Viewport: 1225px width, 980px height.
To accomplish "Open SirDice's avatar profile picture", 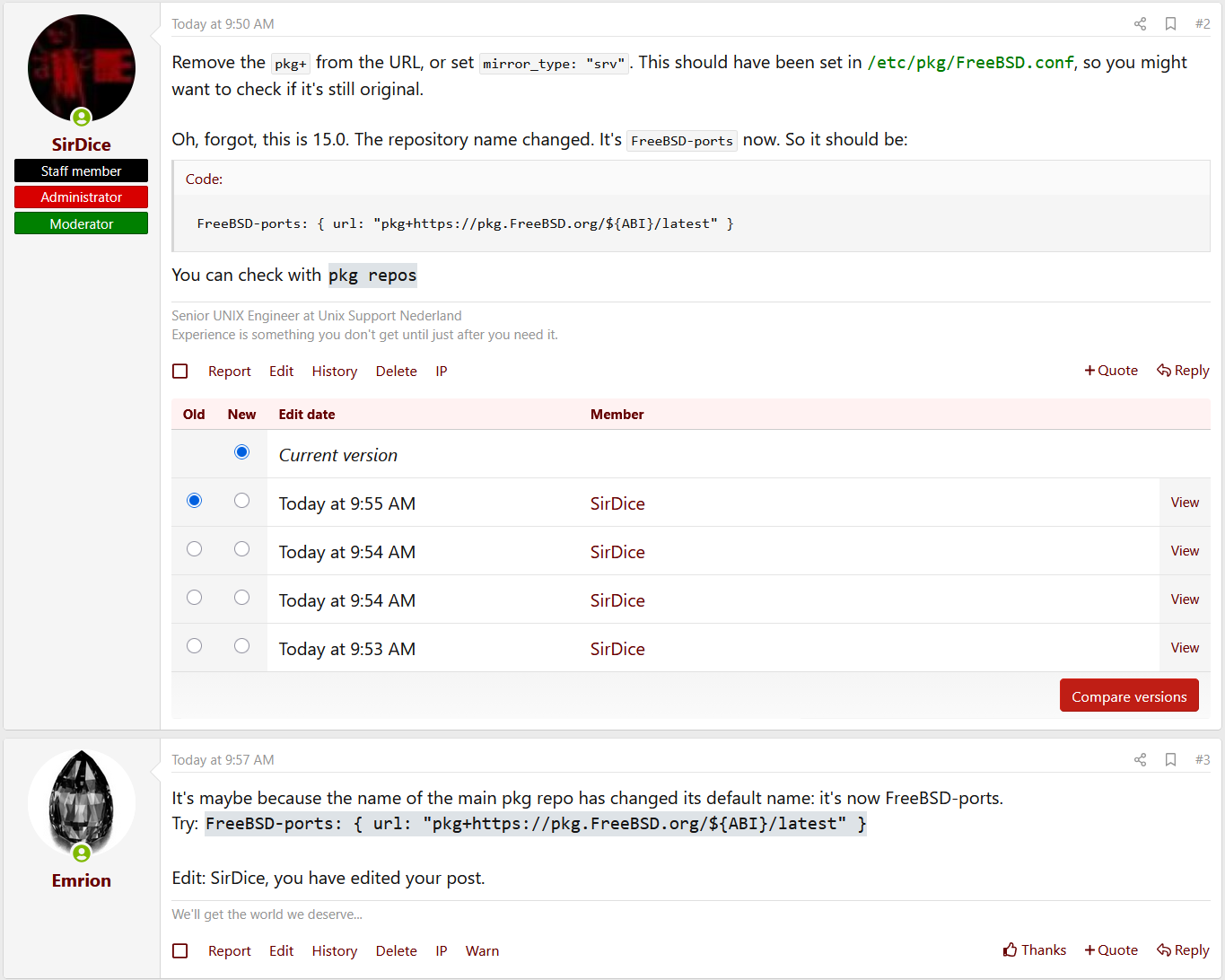I will [x=82, y=68].
